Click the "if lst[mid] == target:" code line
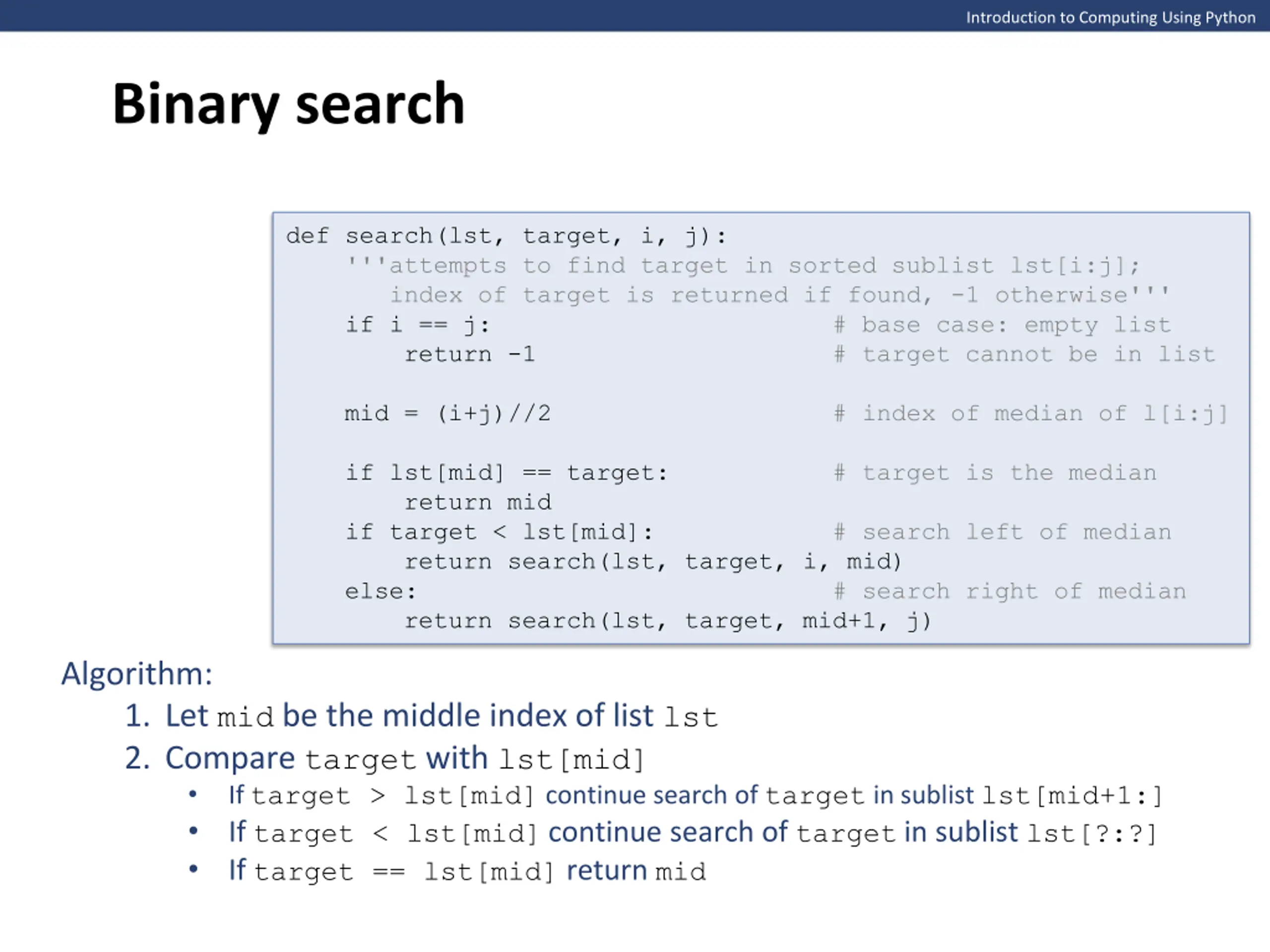 [x=507, y=473]
